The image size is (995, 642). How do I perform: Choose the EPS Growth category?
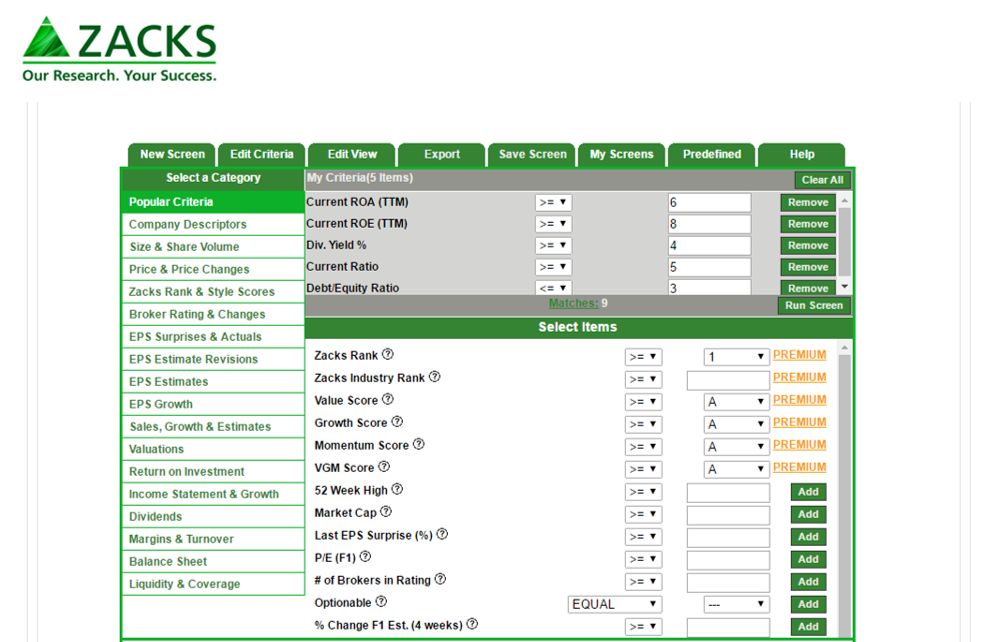(213, 404)
